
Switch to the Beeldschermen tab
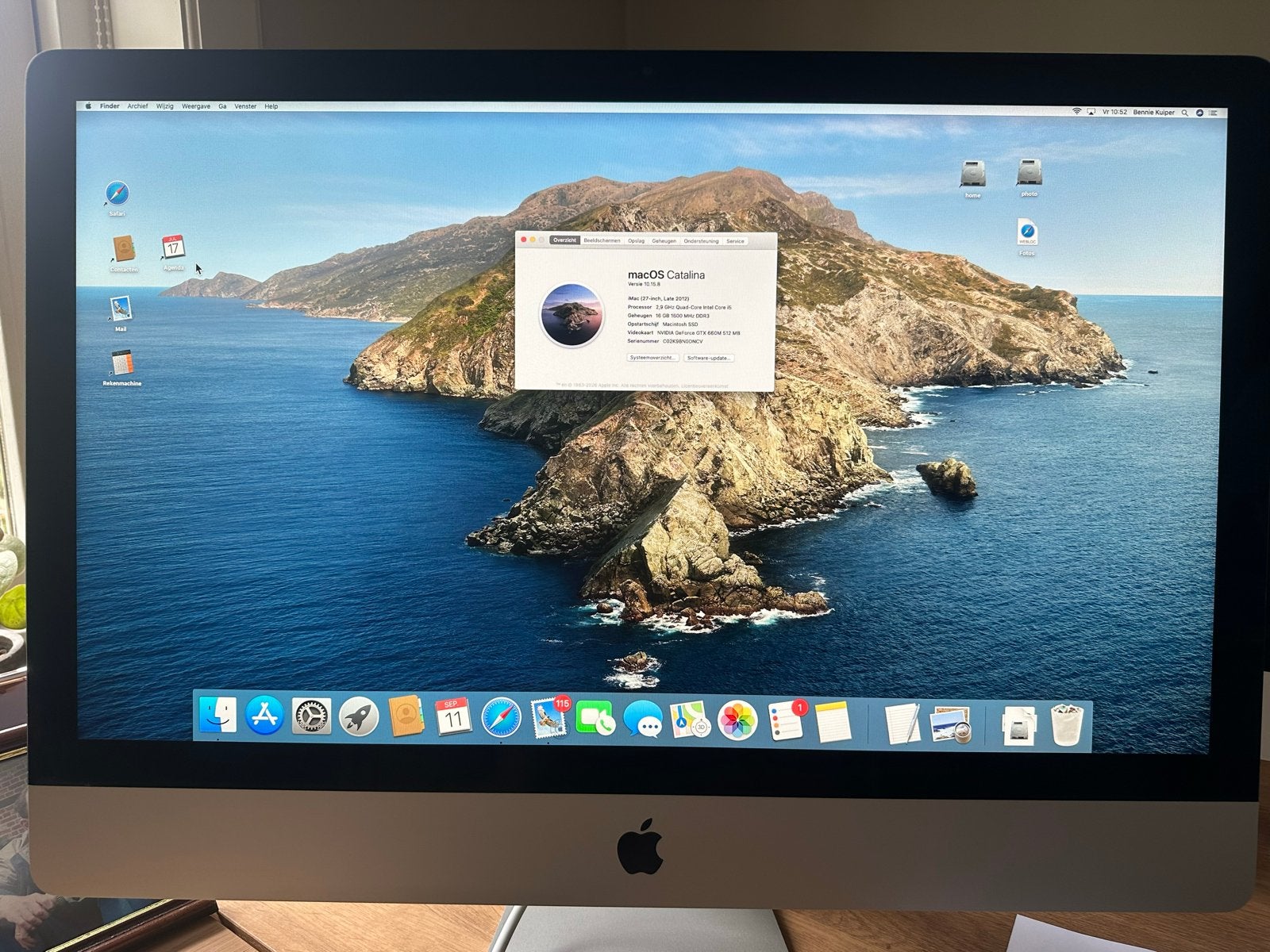(602, 240)
